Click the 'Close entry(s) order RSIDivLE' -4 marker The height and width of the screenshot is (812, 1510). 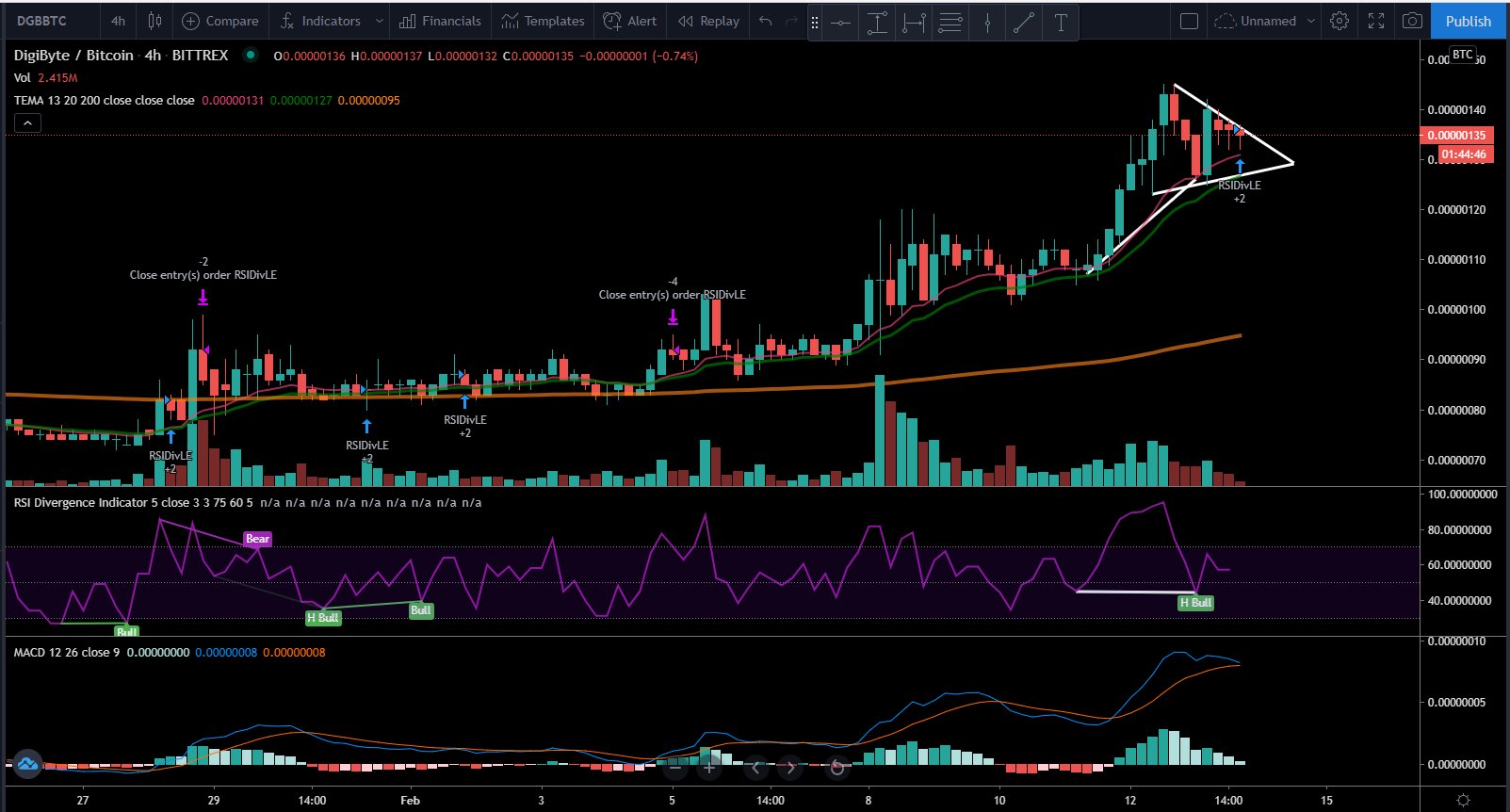coord(673,295)
